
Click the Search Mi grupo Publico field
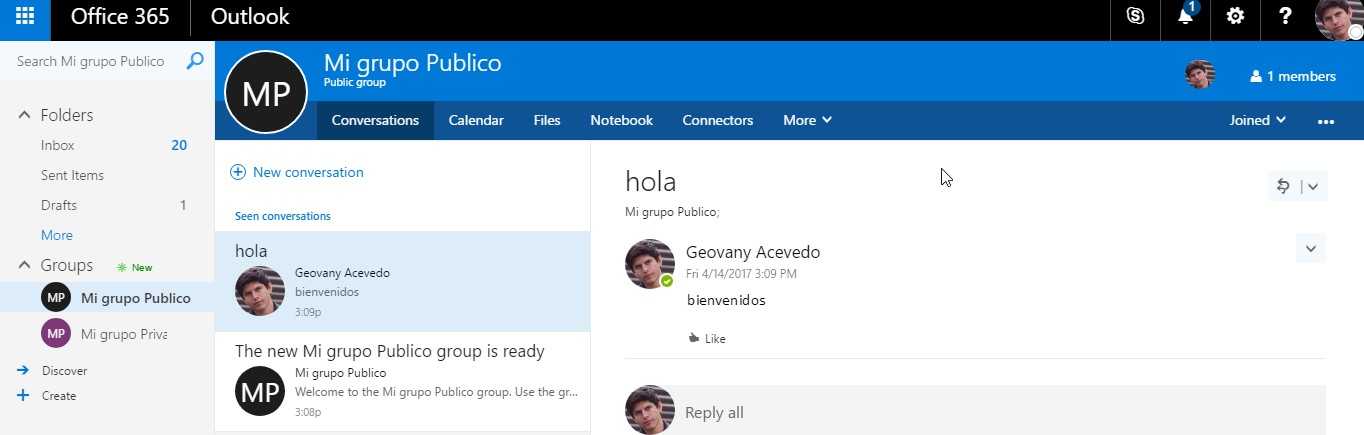tap(90, 61)
